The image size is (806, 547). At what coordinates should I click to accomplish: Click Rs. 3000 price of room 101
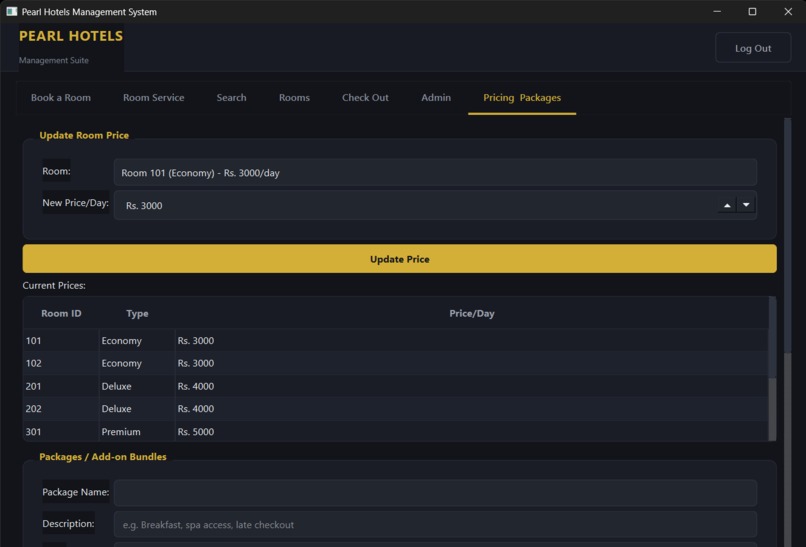(471, 341)
